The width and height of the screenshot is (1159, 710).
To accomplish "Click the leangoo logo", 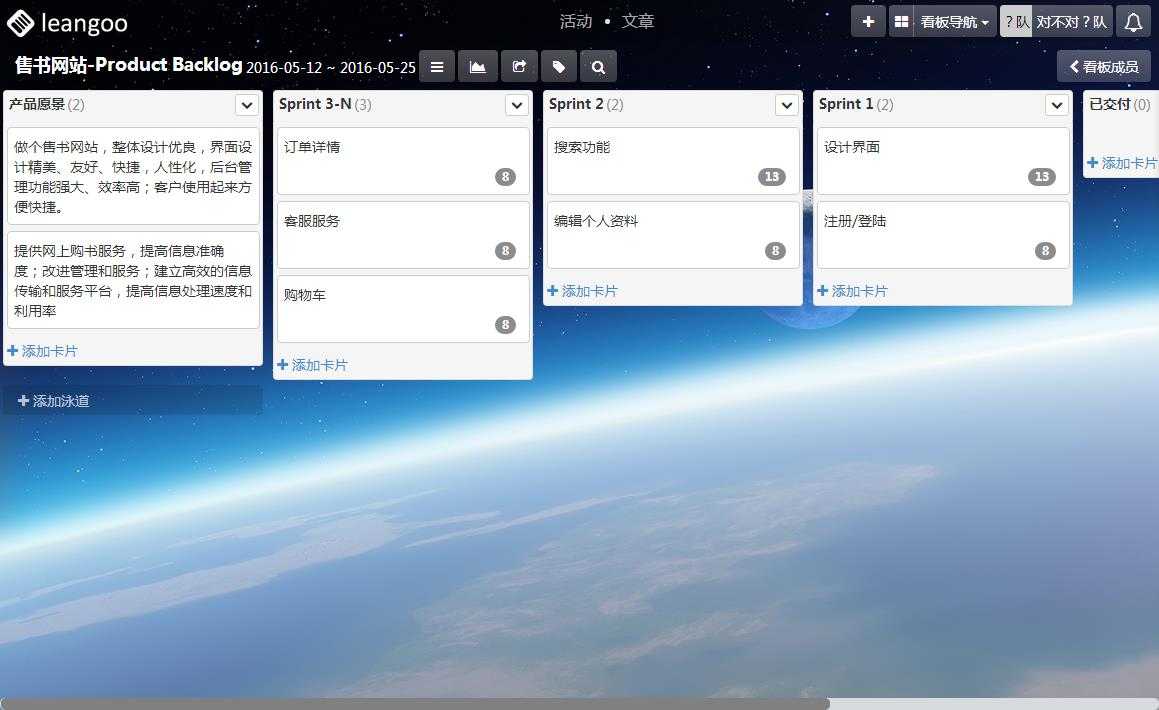I will coord(67,21).
